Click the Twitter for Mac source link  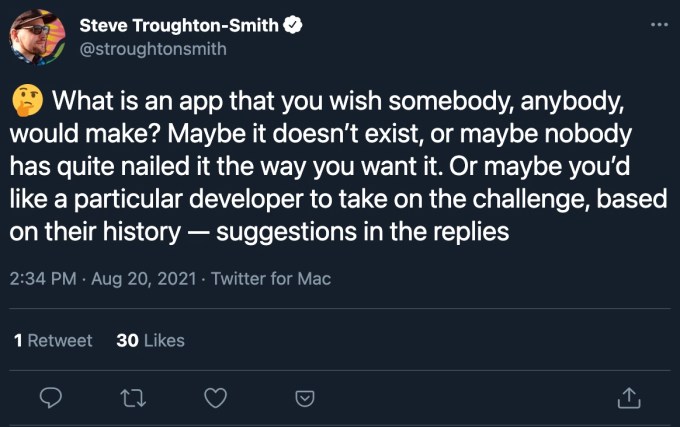(271, 279)
